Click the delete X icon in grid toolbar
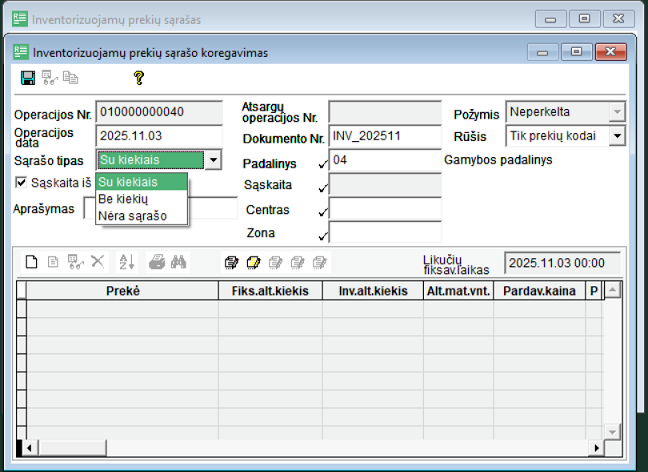 pyautogui.click(x=97, y=262)
